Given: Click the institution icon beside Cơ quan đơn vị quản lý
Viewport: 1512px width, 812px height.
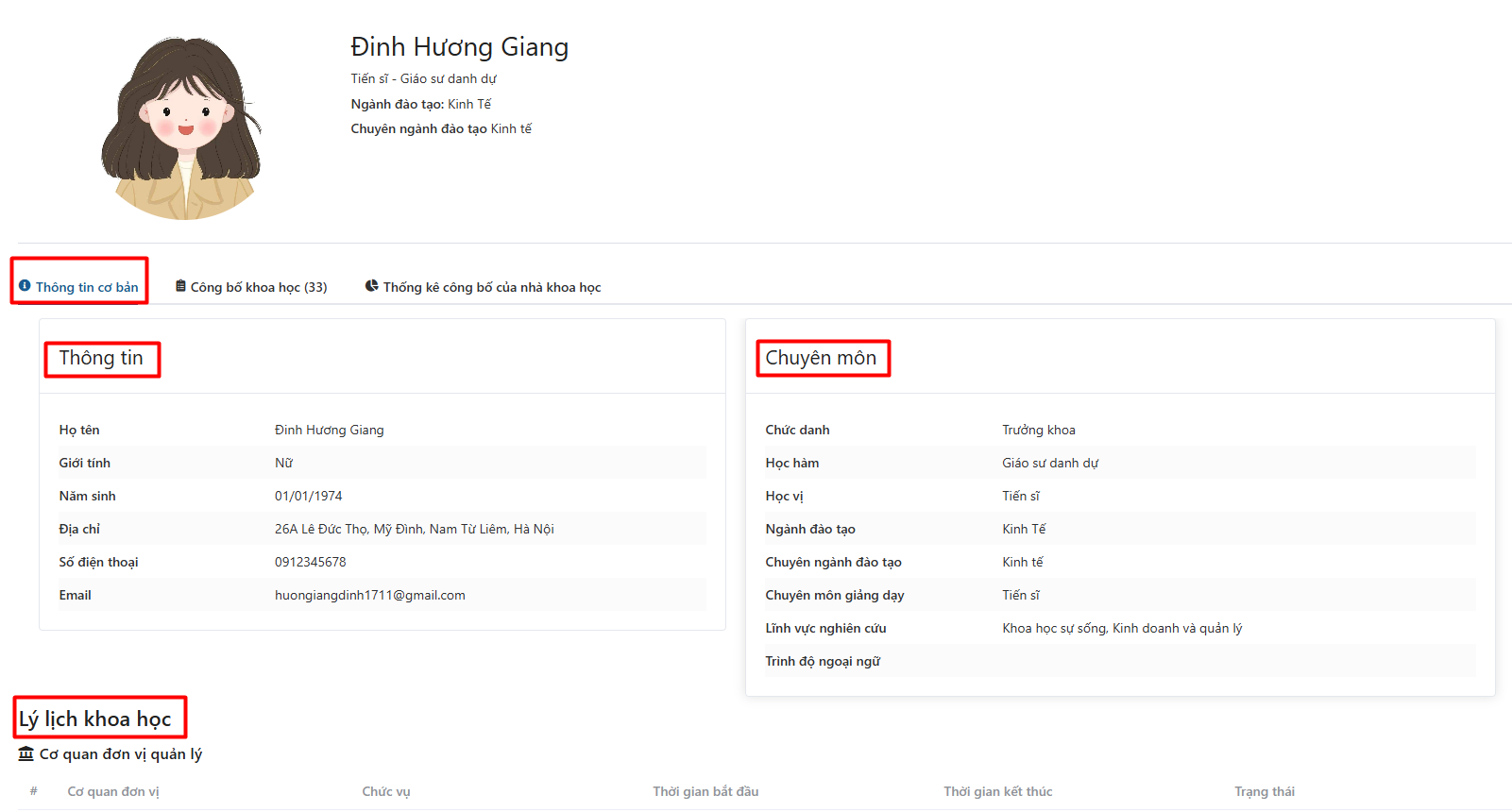Looking at the screenshot, I should pyautogui.click(x=26, y=753).
